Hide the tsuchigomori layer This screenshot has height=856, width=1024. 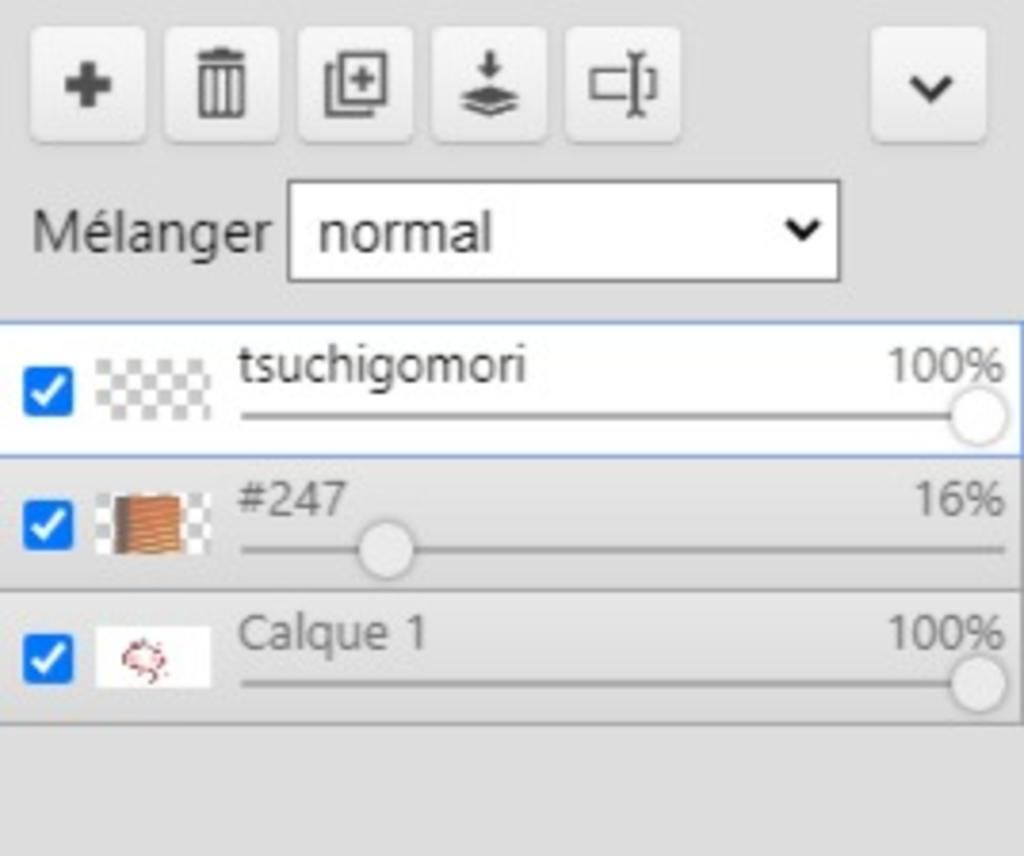[48, 391]
